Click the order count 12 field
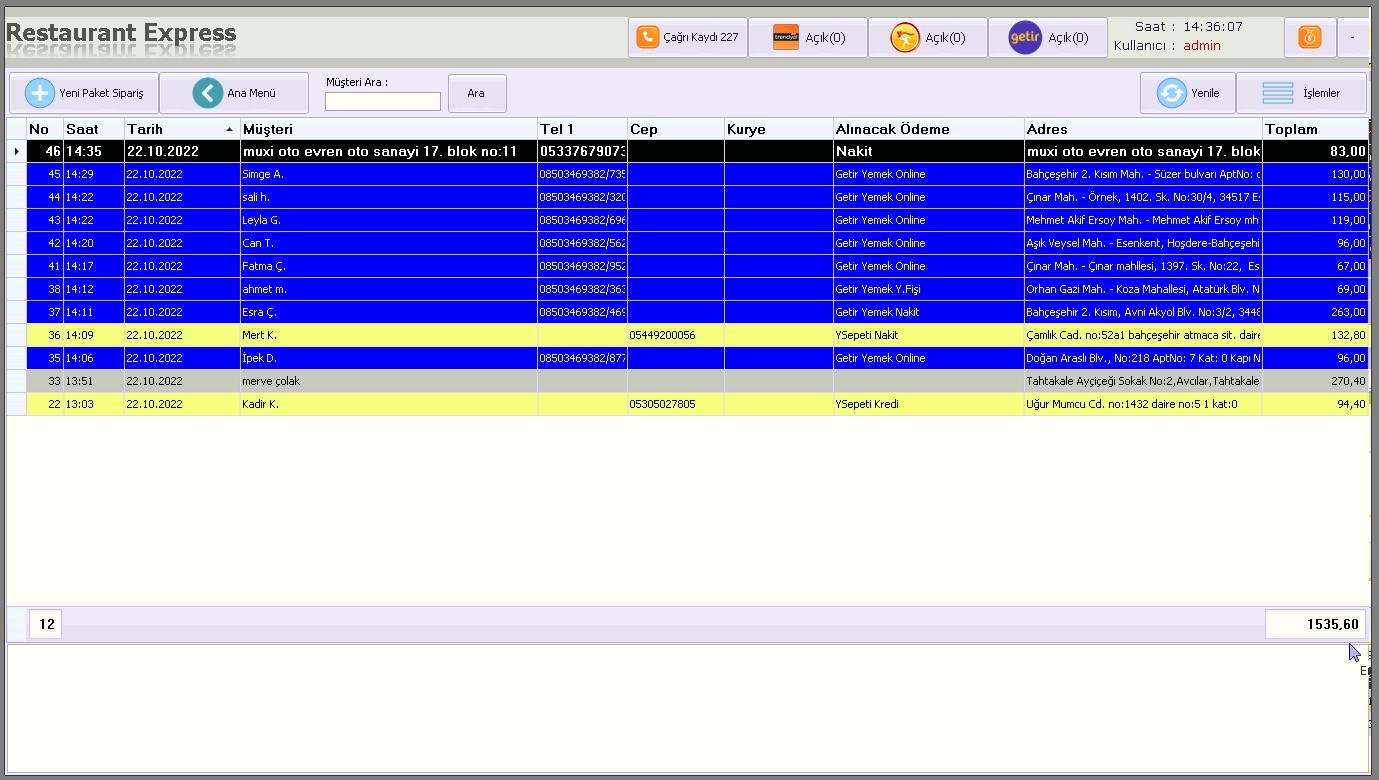This screenshot has width=1379, height=780. point(46,624)
